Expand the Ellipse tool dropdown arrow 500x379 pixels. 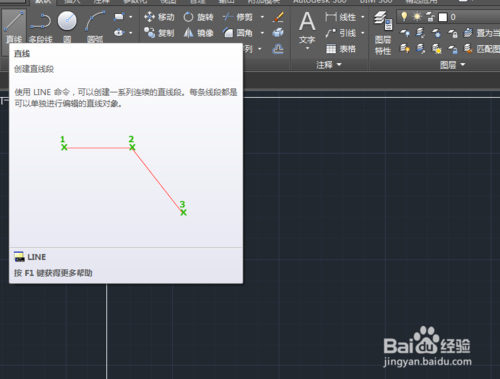[x=130, y=33]
